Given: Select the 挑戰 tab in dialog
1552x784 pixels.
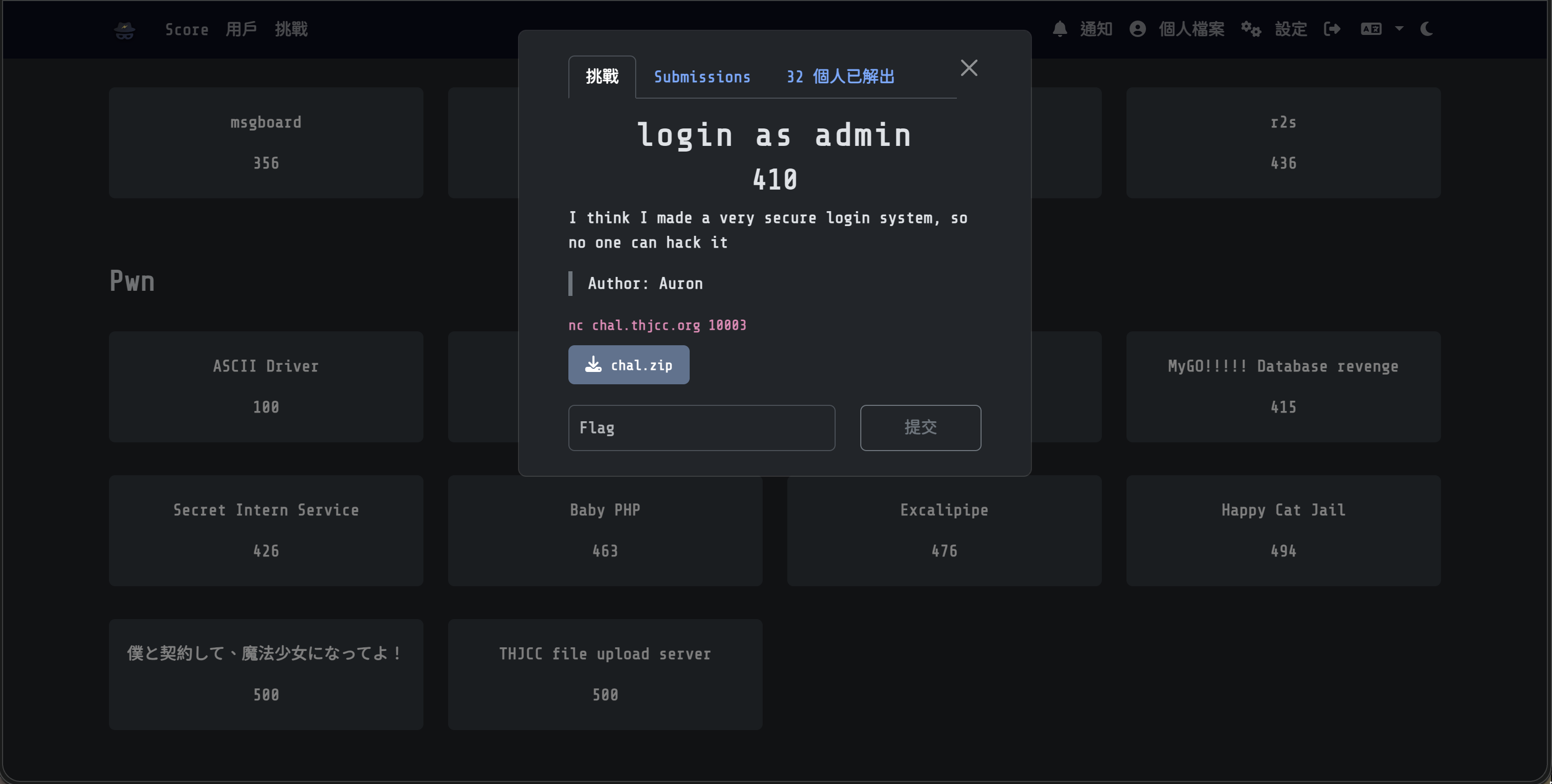Looking at the screenshot, I should click(602, 77).
